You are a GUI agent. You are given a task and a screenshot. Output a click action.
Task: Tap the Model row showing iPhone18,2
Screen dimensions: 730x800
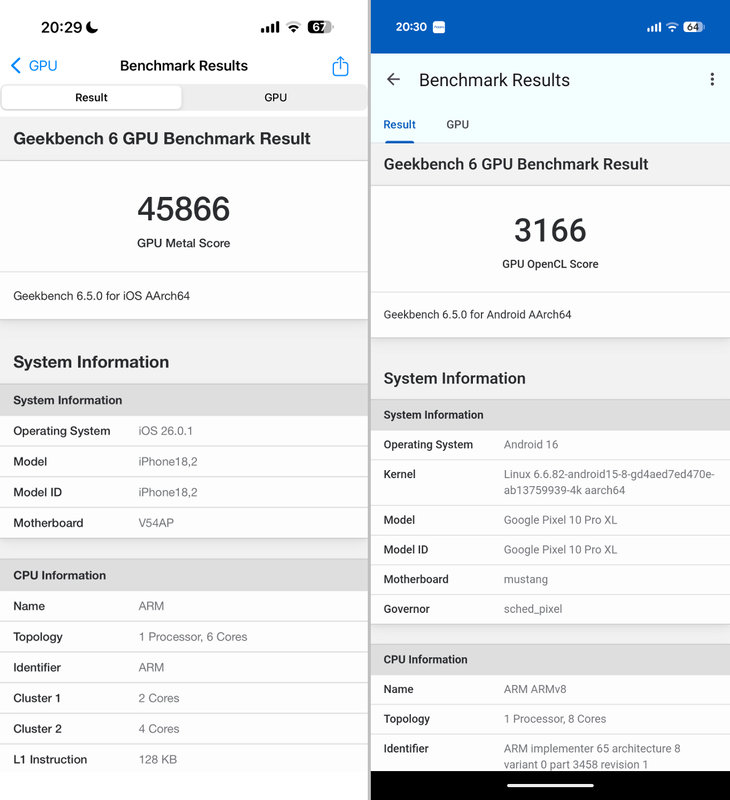coord(184,462)
